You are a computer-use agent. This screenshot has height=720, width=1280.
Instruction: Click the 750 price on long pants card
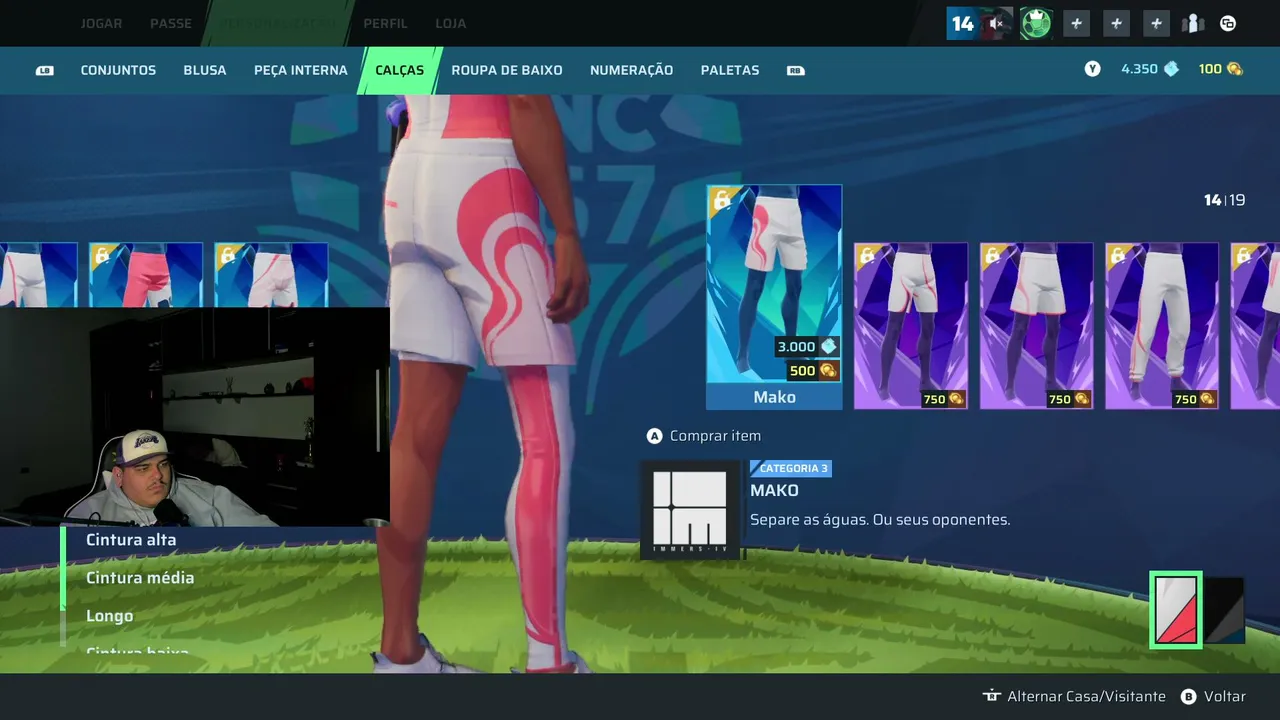pos(1185,399)
